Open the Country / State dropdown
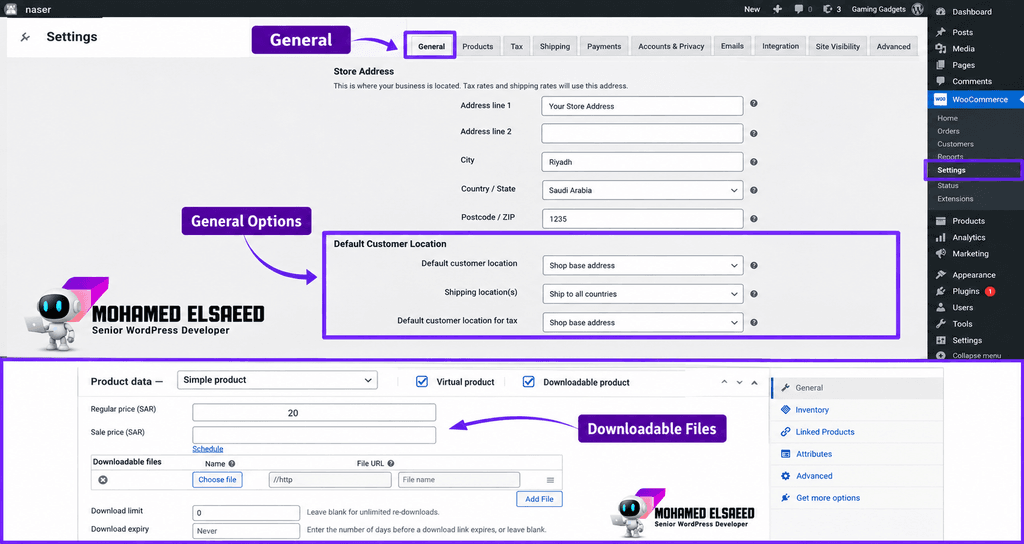 tap(643, 190)
